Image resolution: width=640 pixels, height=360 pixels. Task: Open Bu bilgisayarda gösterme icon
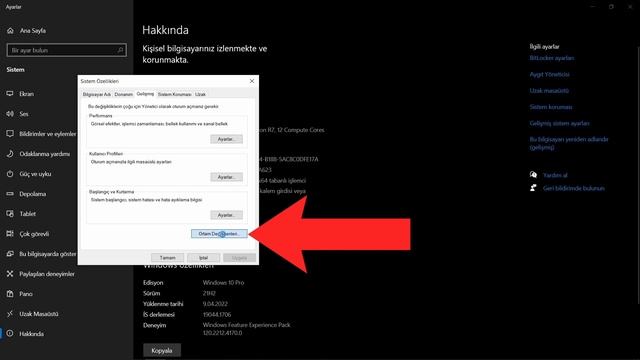pos(10,254)
